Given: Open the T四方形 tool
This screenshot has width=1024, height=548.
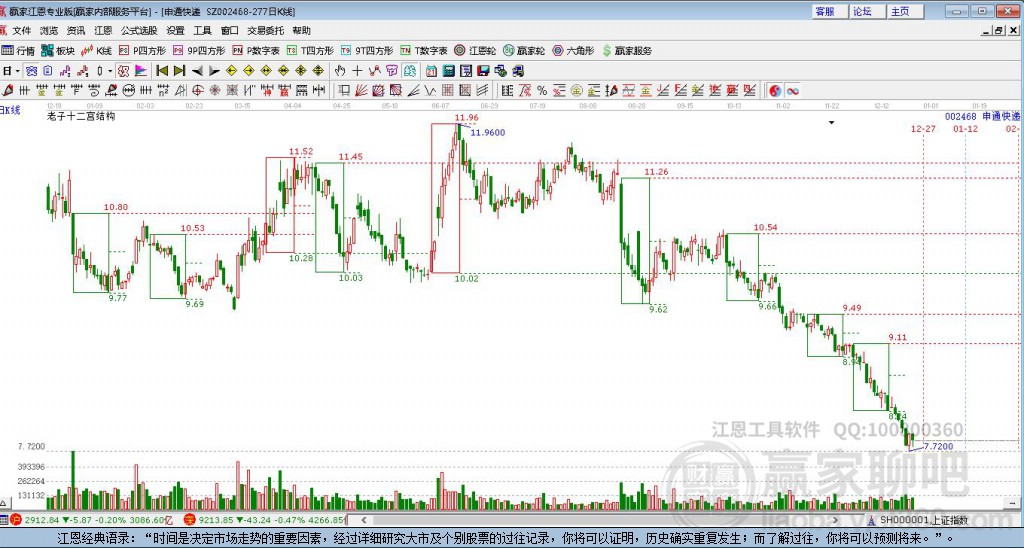Looking at the screenshot, I should tap(310, 50).
